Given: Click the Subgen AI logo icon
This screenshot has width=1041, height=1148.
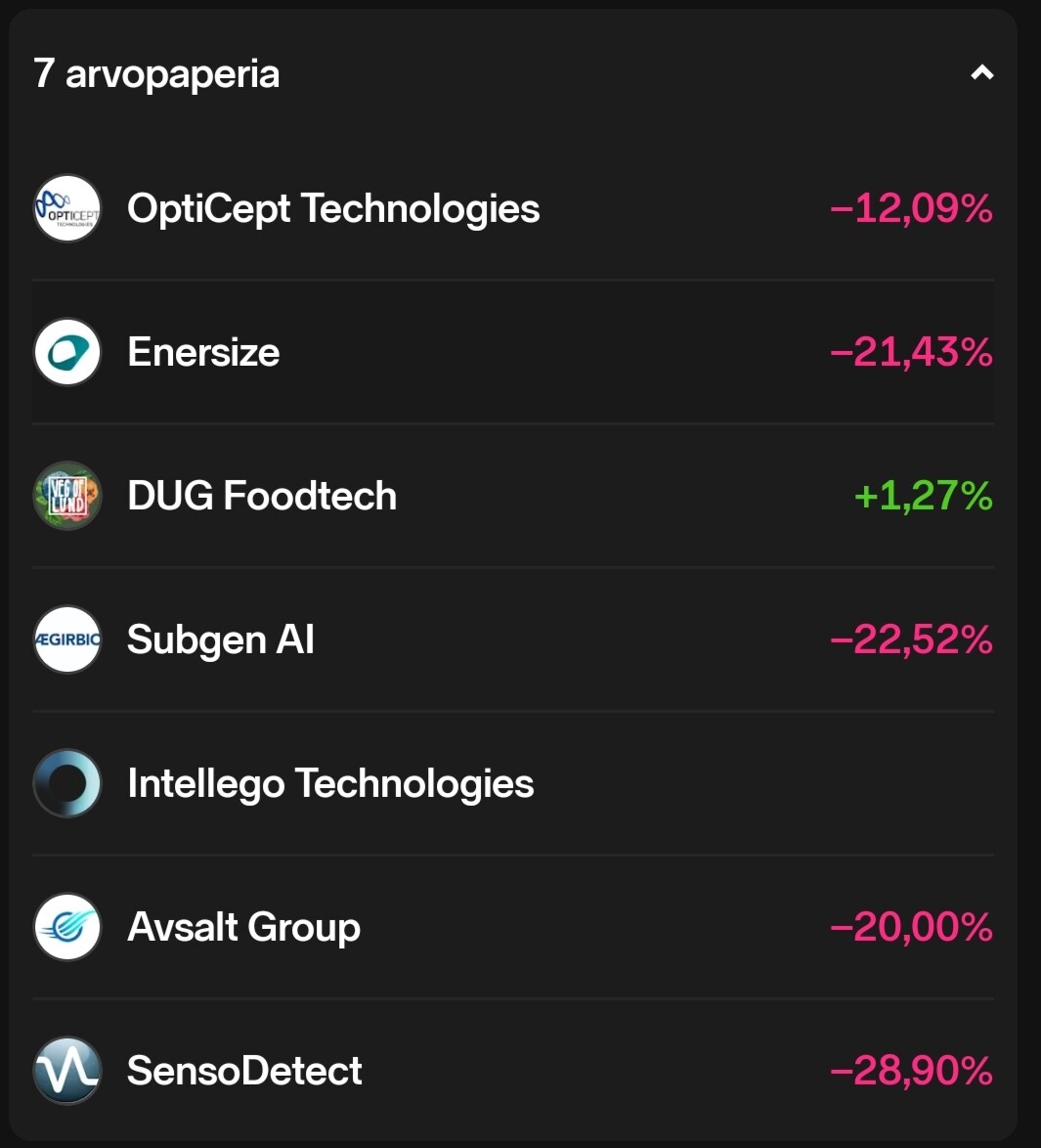Looking at the screenshot, I should coord(67,640).
